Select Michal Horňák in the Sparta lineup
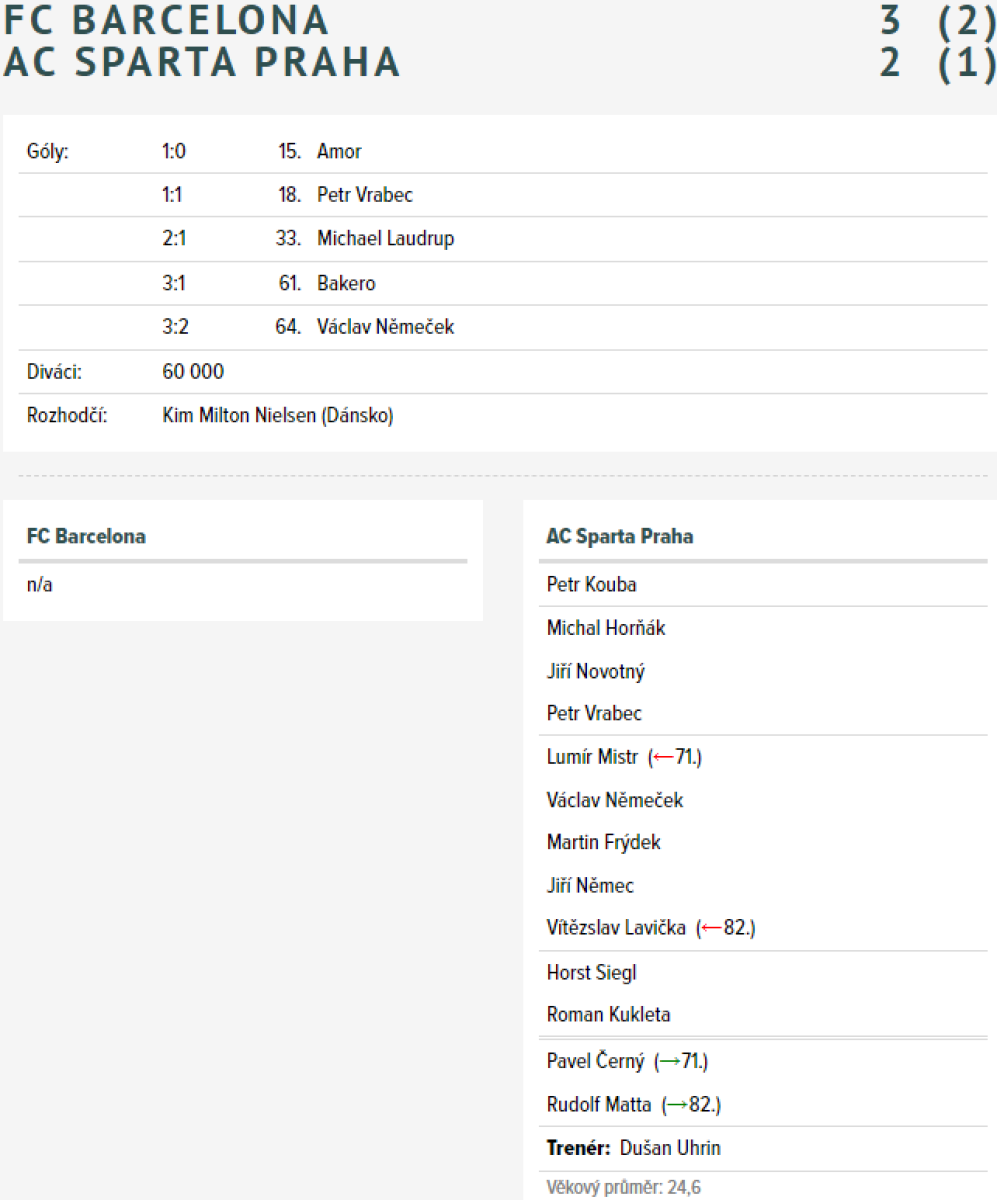 pyautogui.click(x=605, y=628)
